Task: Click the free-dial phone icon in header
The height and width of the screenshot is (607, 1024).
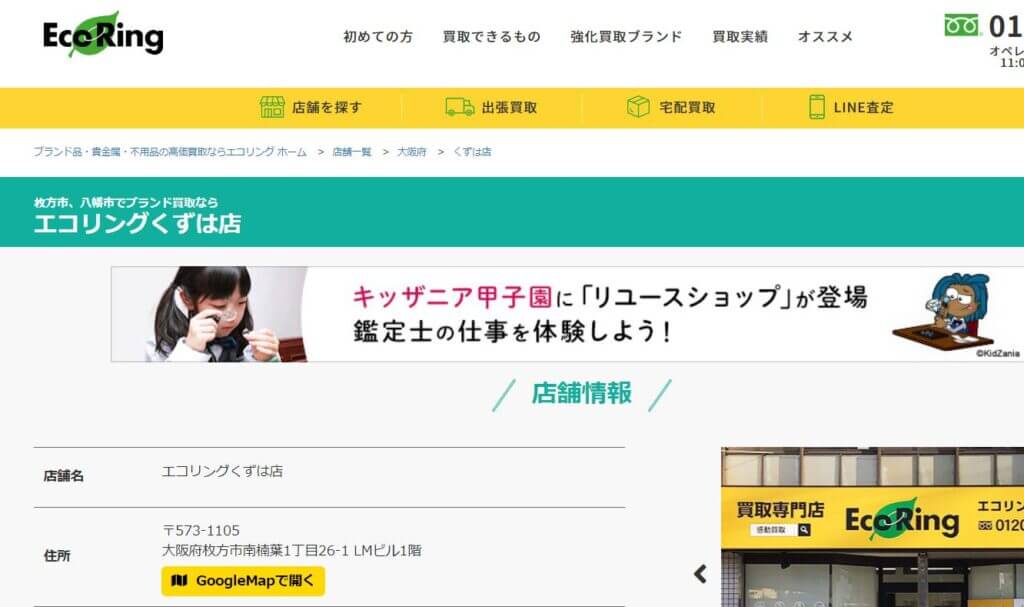Action: 962,25
